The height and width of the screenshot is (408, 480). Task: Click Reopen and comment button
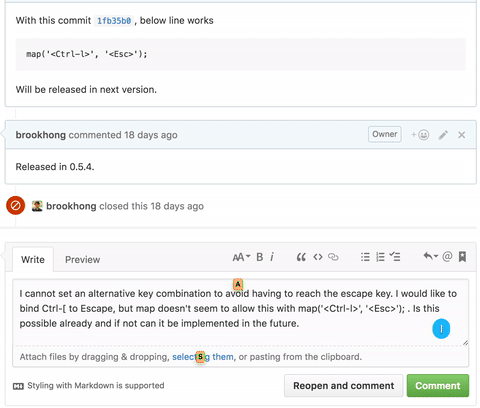click(344, 386)
